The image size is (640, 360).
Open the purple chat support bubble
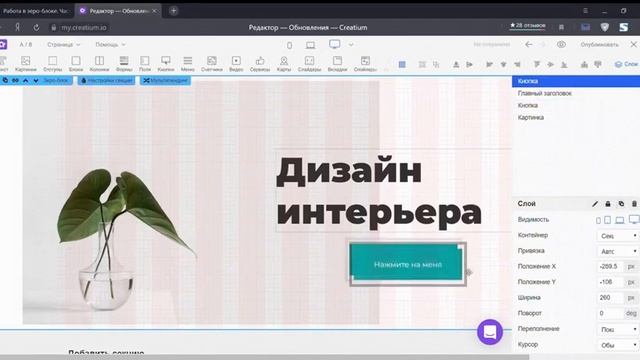pos(490,332)
